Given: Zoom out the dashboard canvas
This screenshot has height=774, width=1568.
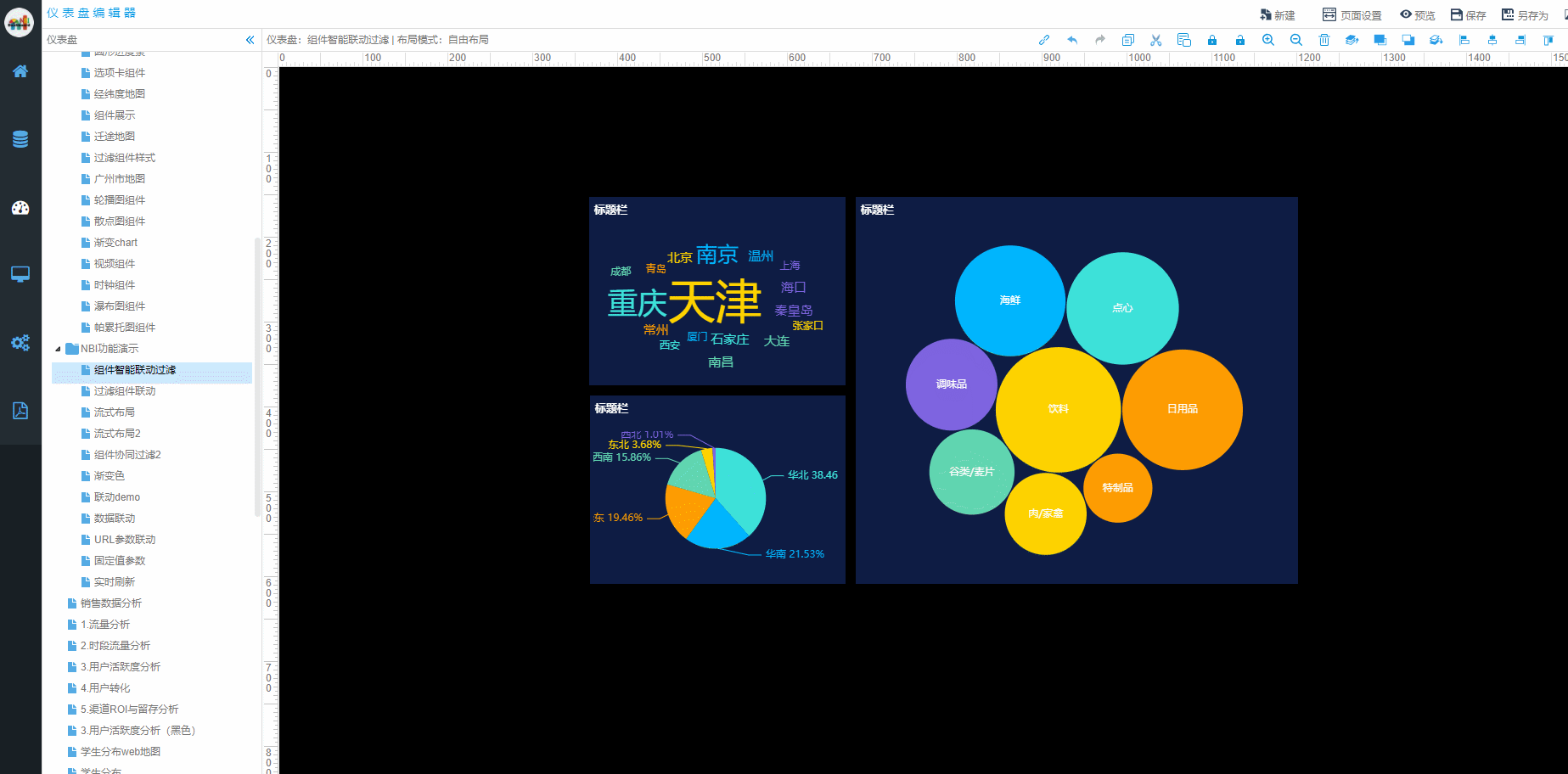Looking at the screenshot, I should 1296,40.
